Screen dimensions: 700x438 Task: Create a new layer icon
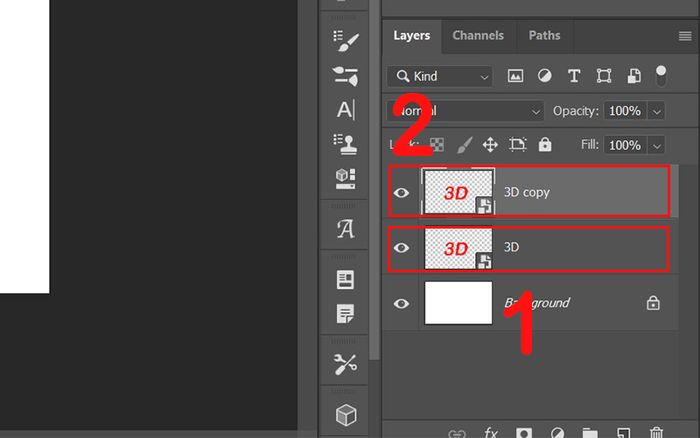(623, 433)
